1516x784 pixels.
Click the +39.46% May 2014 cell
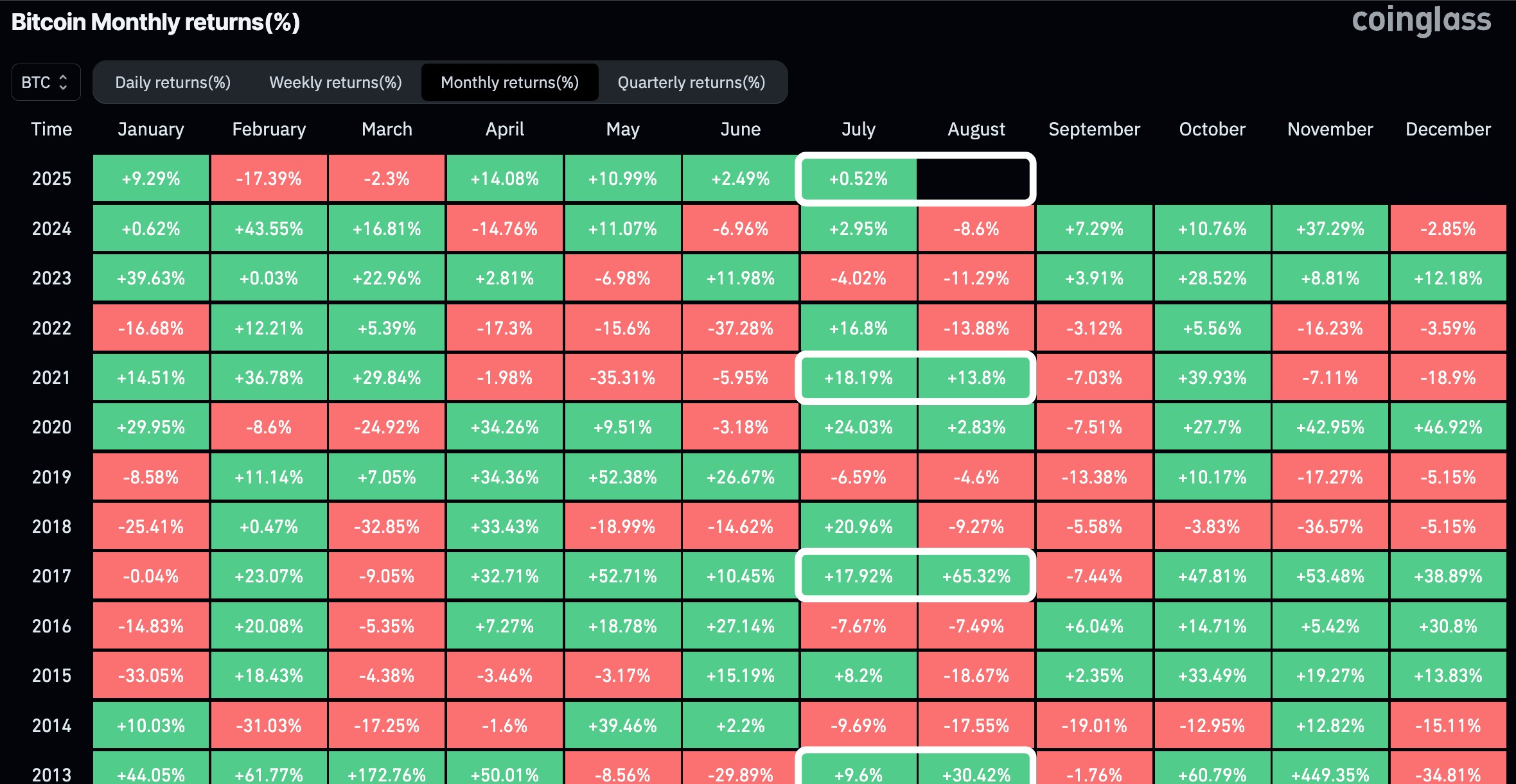622,725
